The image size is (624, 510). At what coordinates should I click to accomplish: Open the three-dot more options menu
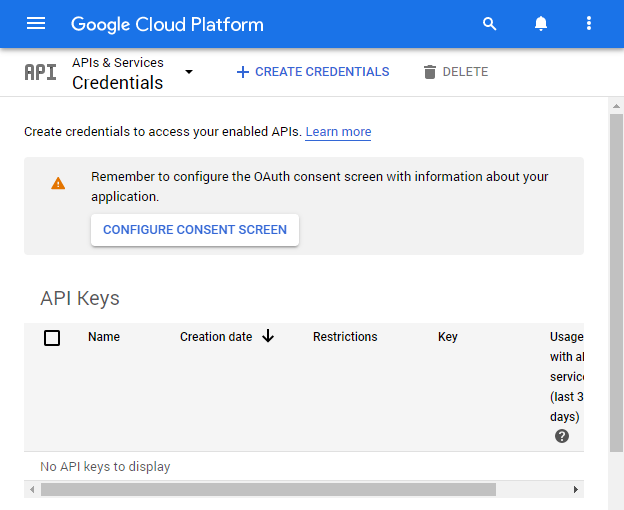click(x=589, y=23)
